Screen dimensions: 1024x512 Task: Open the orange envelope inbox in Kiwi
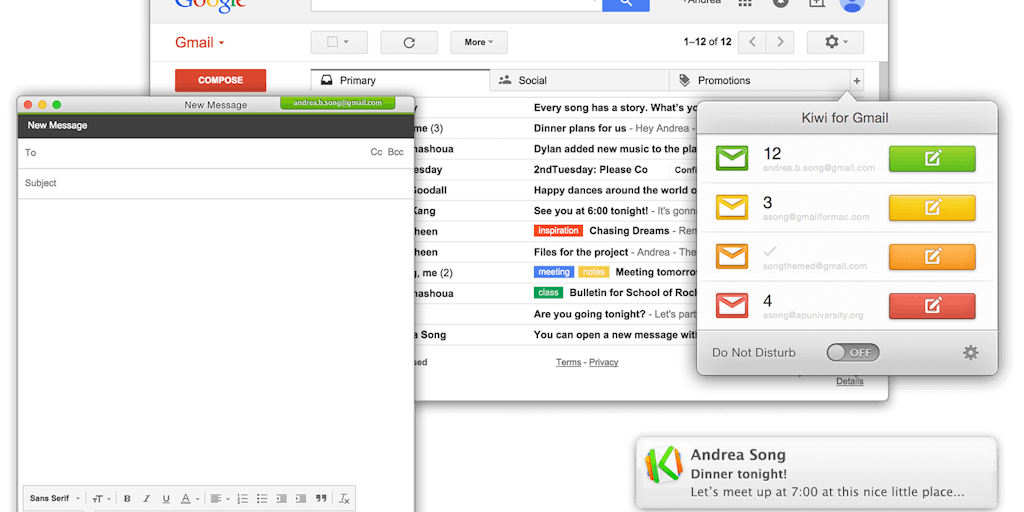point(731,257)
